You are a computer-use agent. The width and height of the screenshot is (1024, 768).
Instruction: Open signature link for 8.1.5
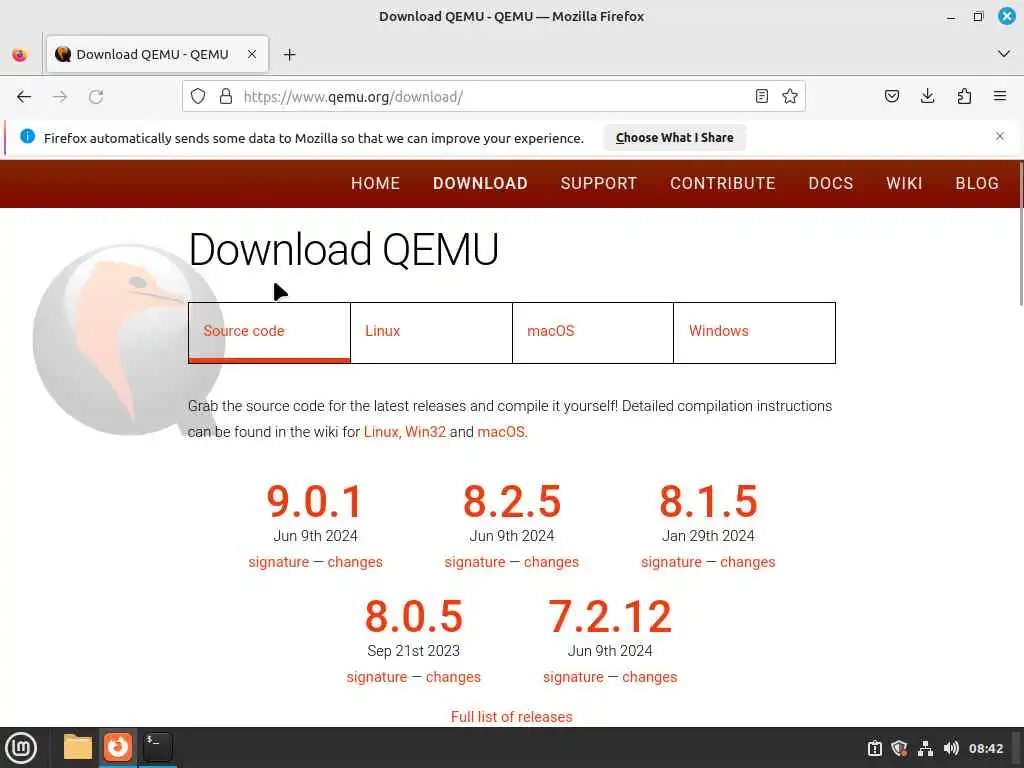[x=671, y=562]
